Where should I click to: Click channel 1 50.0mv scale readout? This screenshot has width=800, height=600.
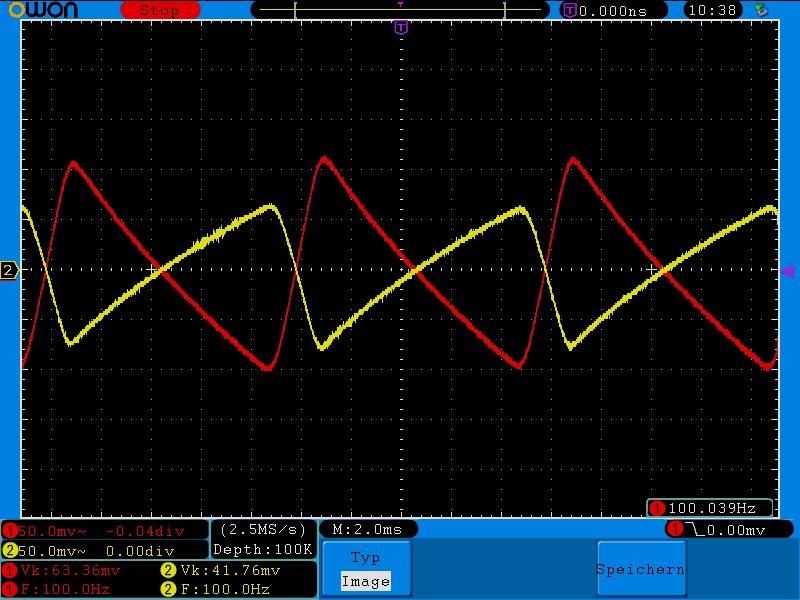[x=52, y=531]
